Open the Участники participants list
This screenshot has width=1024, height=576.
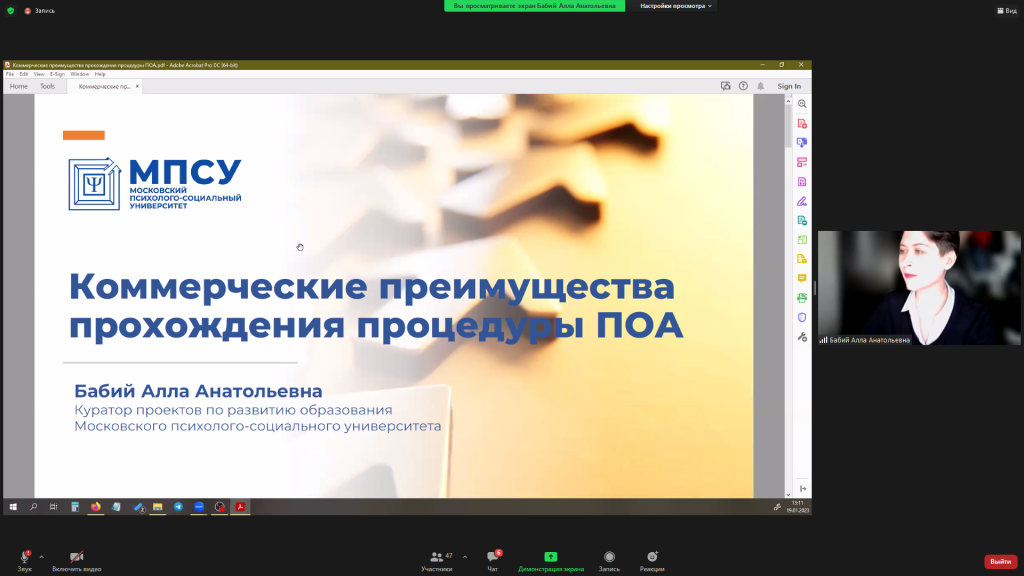[436, 557]
